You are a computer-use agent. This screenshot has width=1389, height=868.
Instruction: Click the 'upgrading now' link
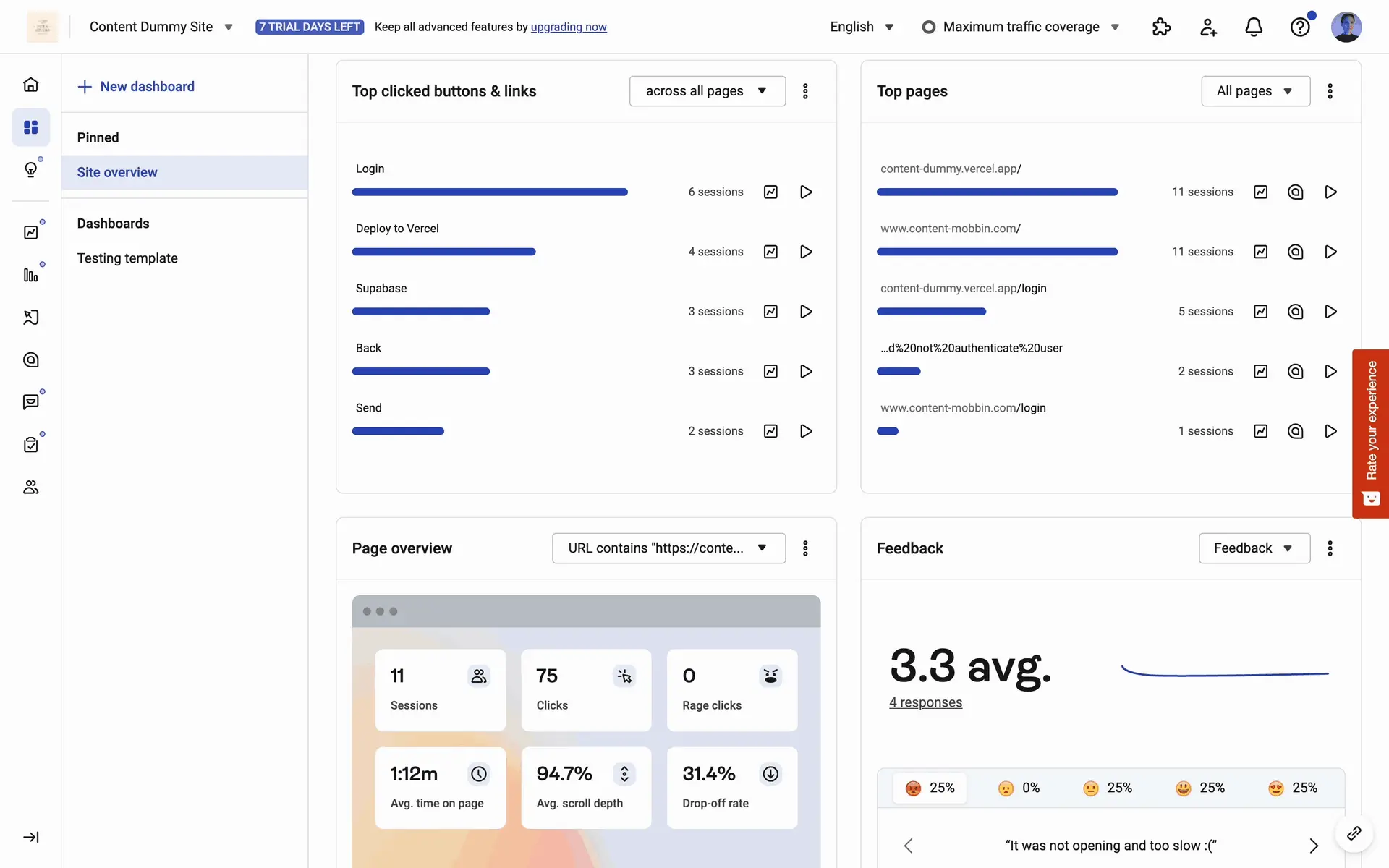point(569,27)
